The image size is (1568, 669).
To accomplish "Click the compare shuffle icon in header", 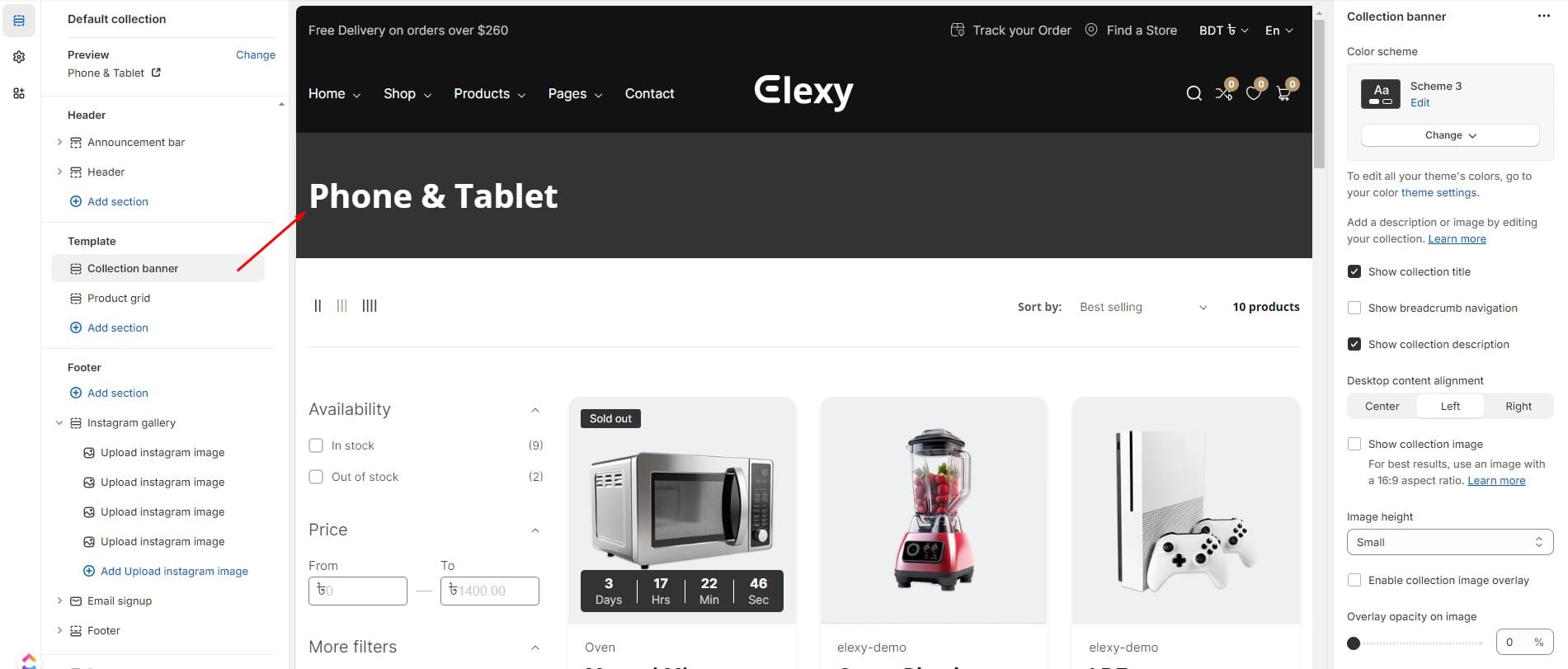I will click(1223, 93).
